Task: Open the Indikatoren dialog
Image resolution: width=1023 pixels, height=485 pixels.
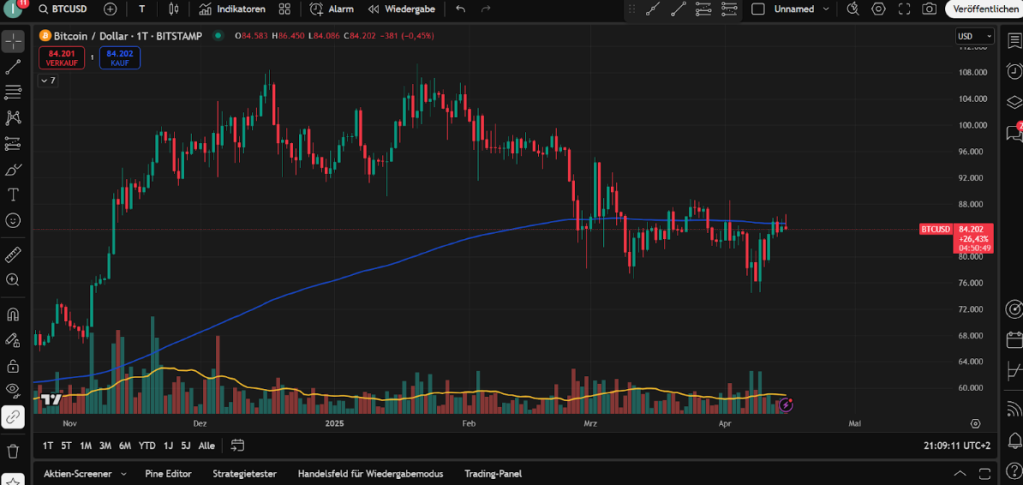Action: [232, 9]
